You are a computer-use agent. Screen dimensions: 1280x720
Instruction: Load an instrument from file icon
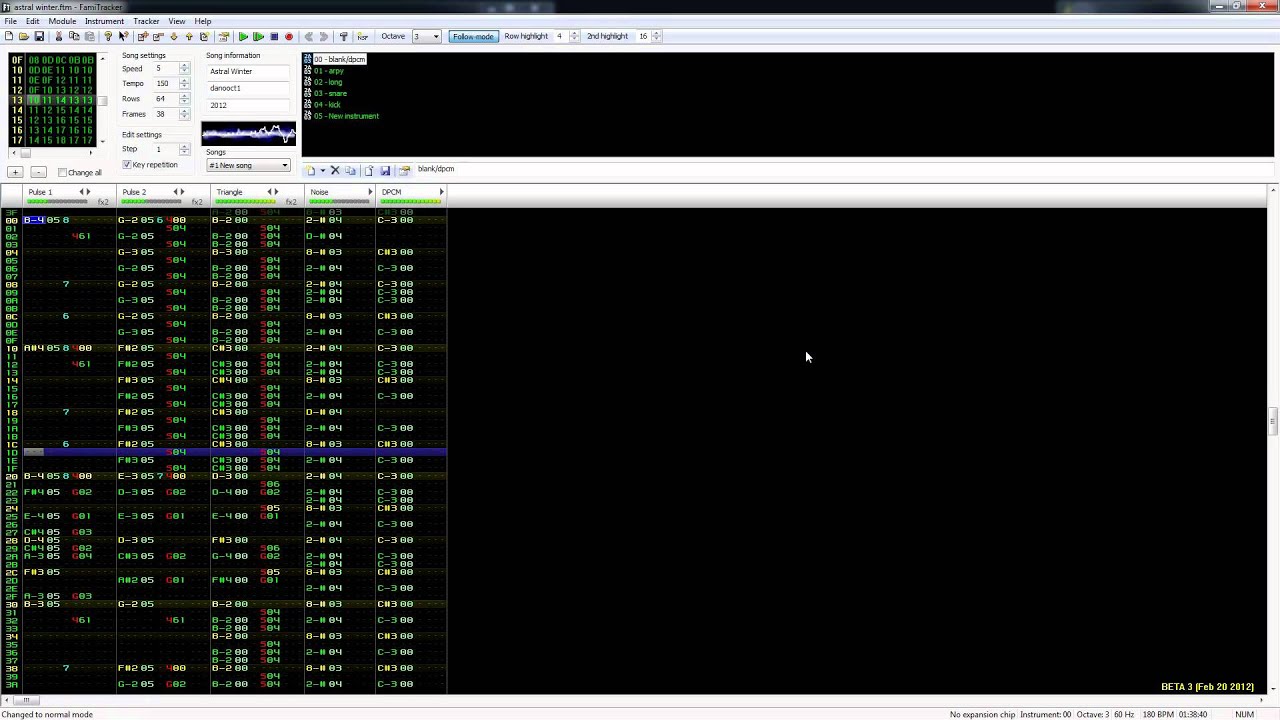[368, 170]
